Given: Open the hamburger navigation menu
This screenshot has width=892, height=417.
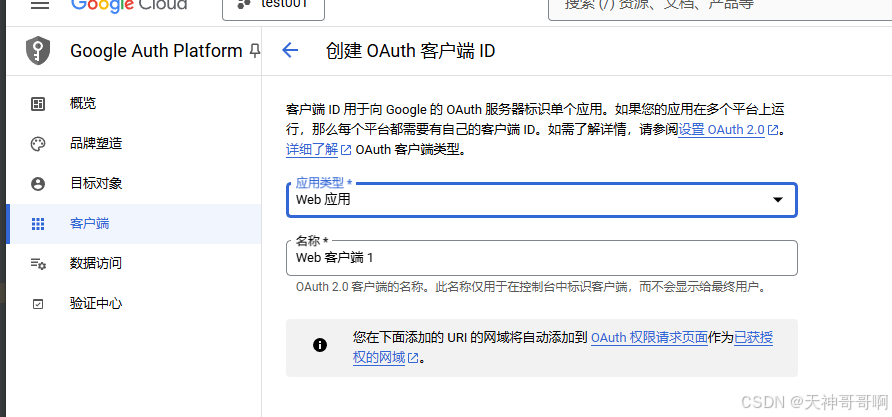Looking at the screenshot, I should [x=39, y=5].
